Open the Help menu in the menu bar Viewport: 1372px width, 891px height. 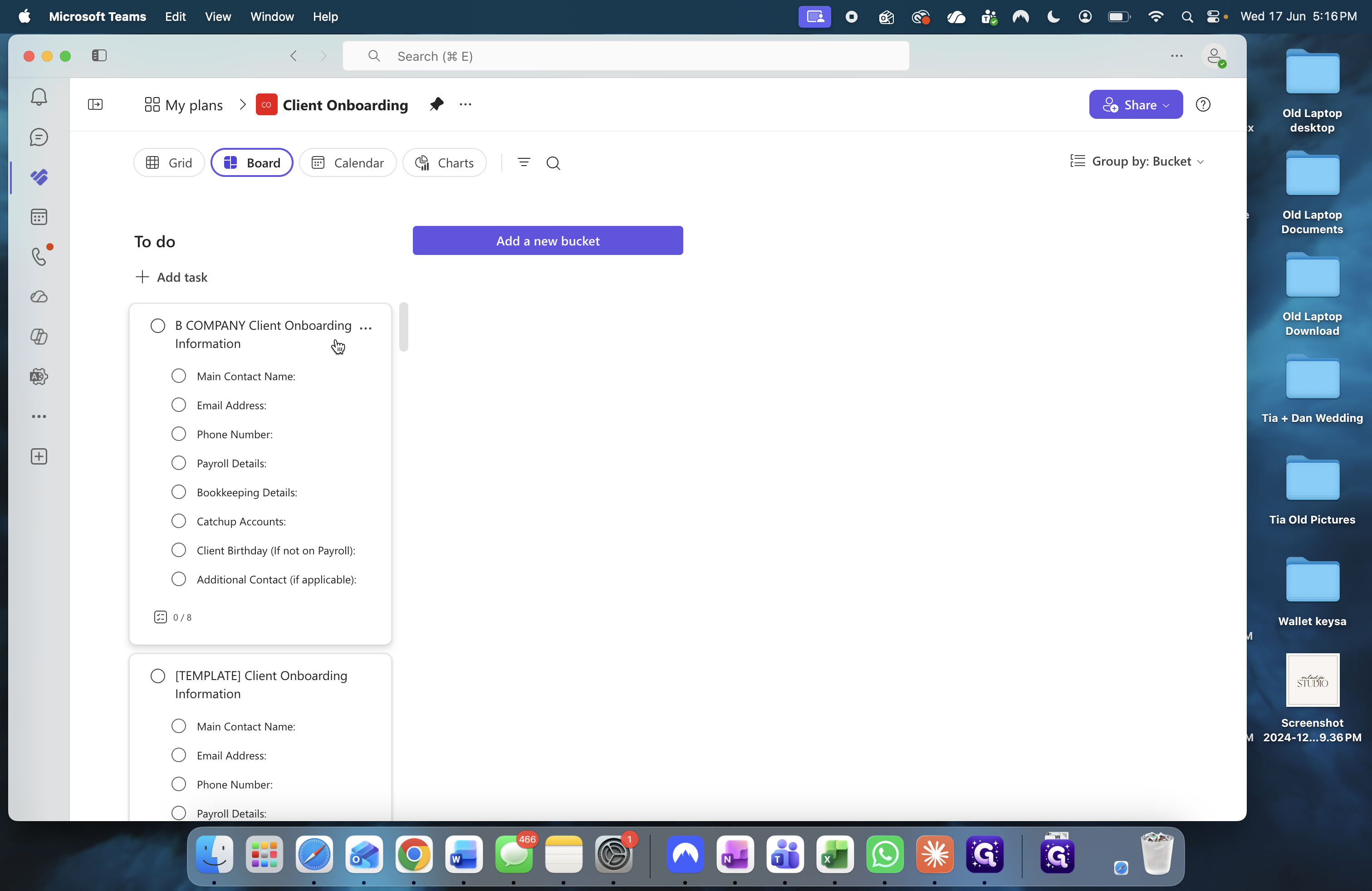[326, 17]
